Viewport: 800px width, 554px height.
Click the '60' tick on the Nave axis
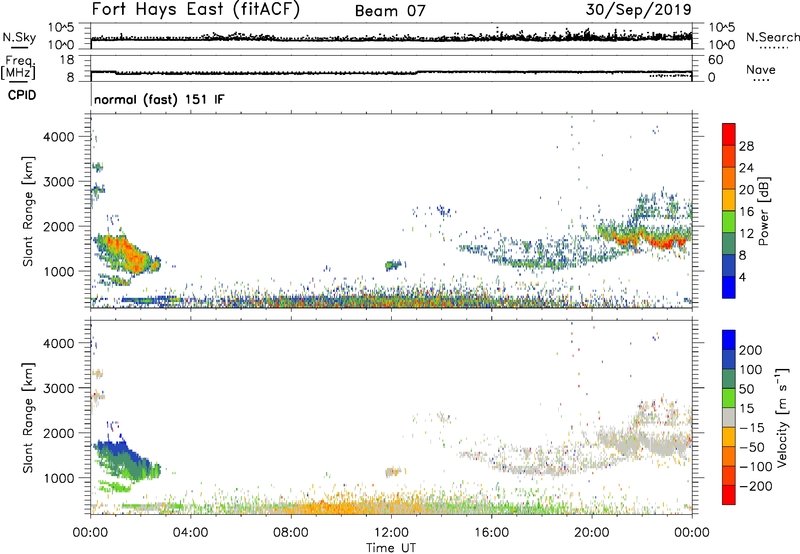pyautogui.click(x=715, y=60)
